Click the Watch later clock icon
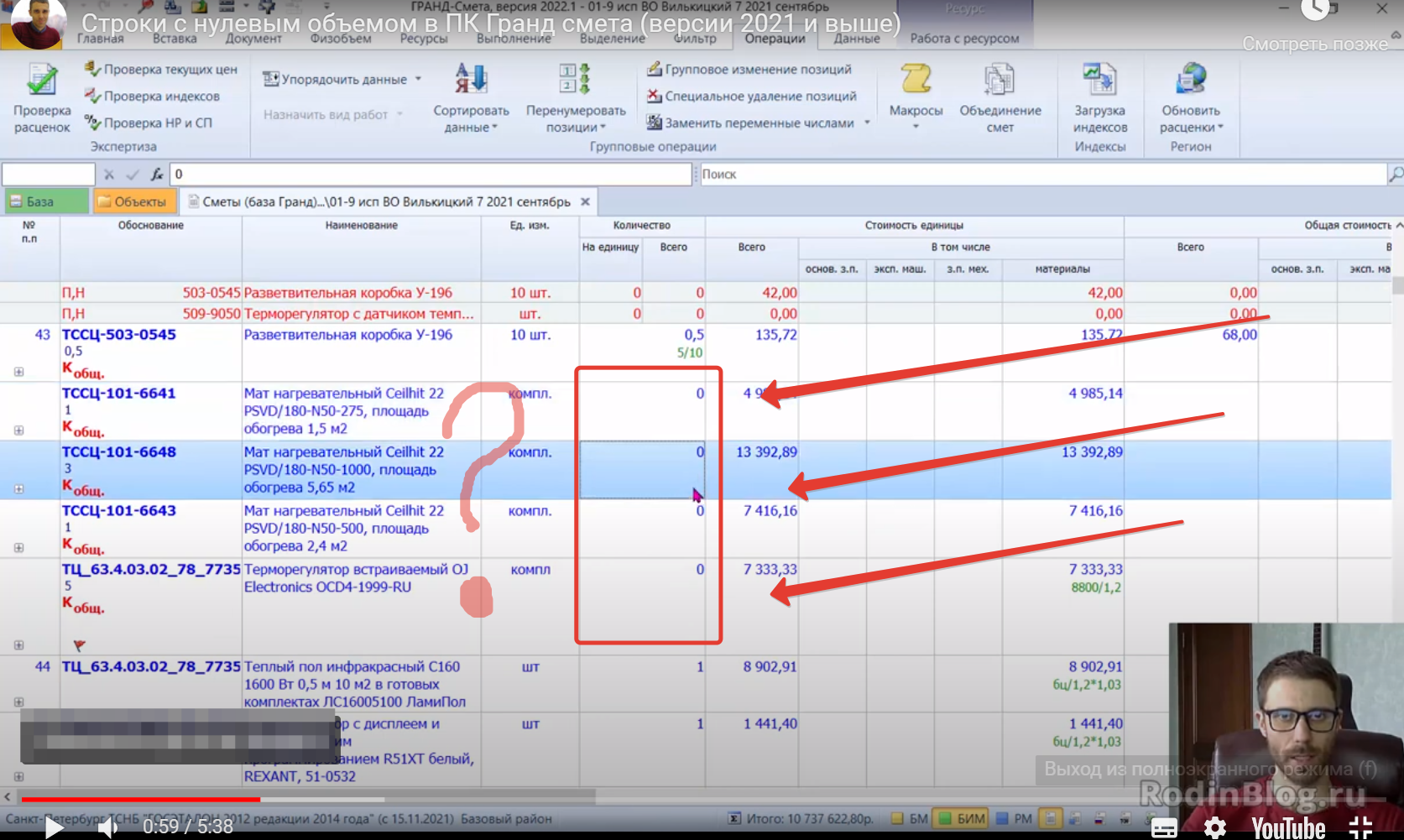1404x840 pixels. (1314, 9)
